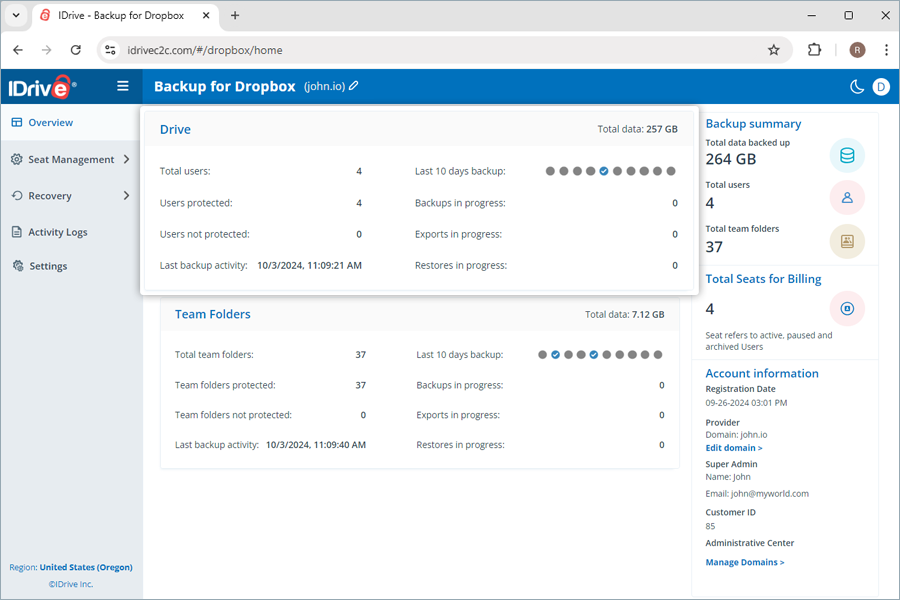
Task: Bookmark the page using the star toggle
Action: point(773,48)
